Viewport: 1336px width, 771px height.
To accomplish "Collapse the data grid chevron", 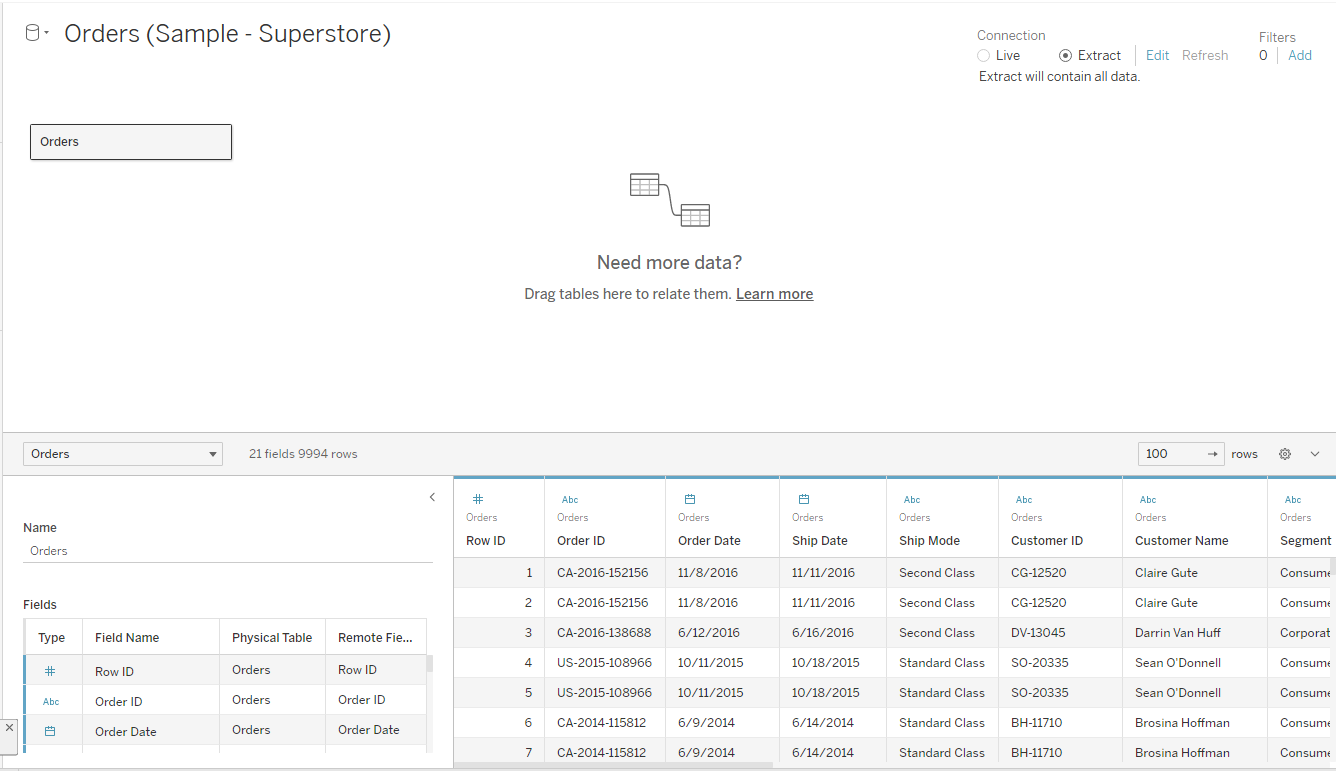I will (x=1315, y=454).
